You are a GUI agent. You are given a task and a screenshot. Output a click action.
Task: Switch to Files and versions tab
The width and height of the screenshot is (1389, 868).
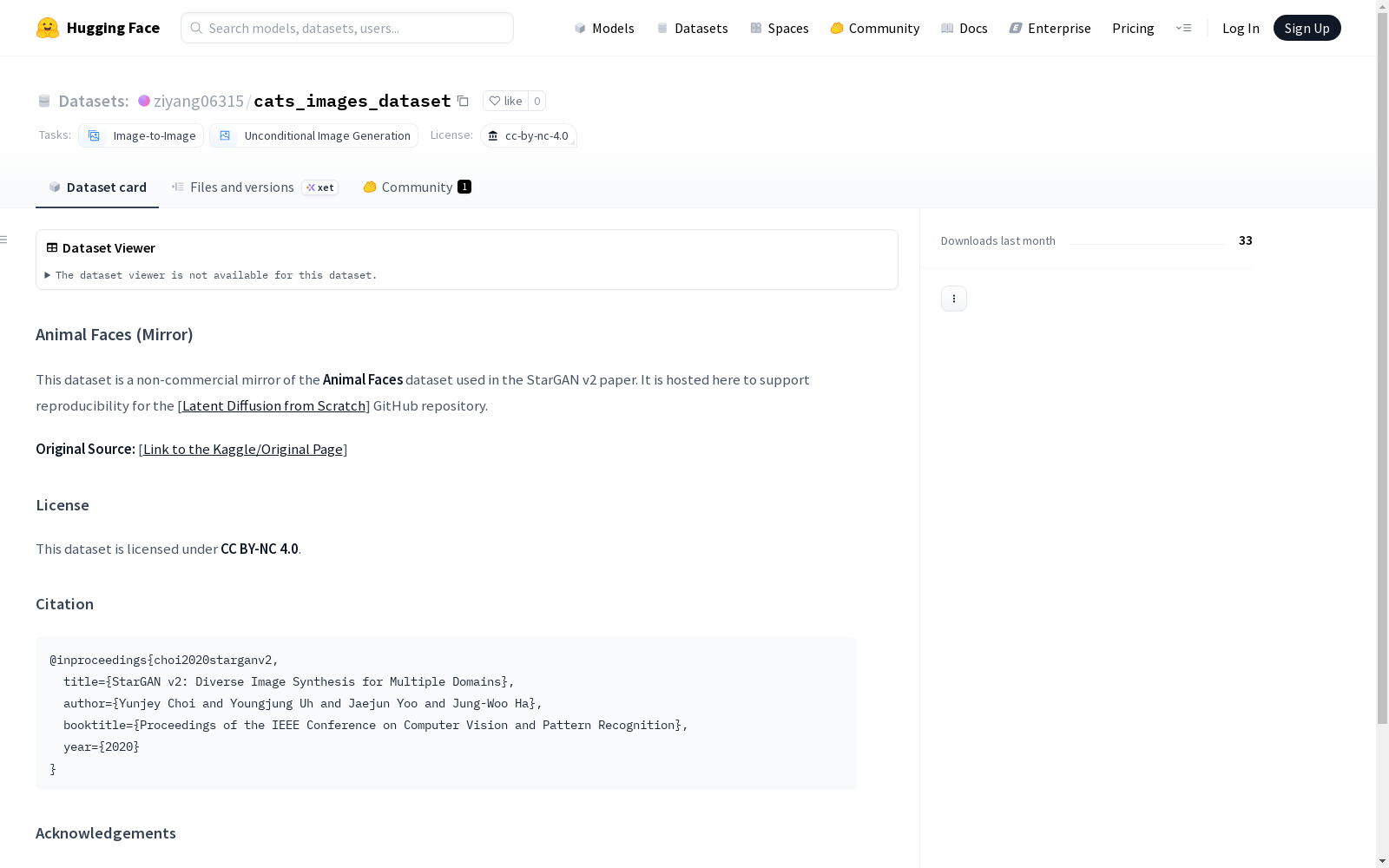coord(254,187)
